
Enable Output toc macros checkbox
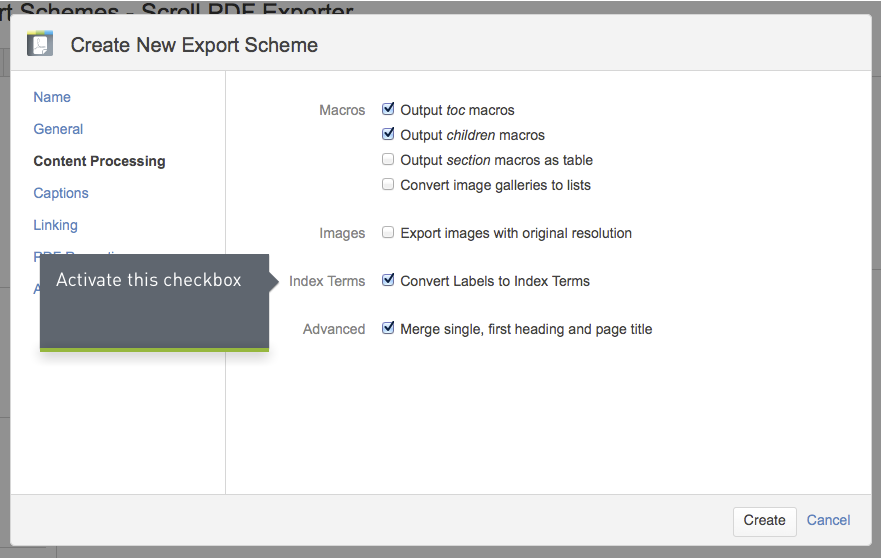[388, 109]
